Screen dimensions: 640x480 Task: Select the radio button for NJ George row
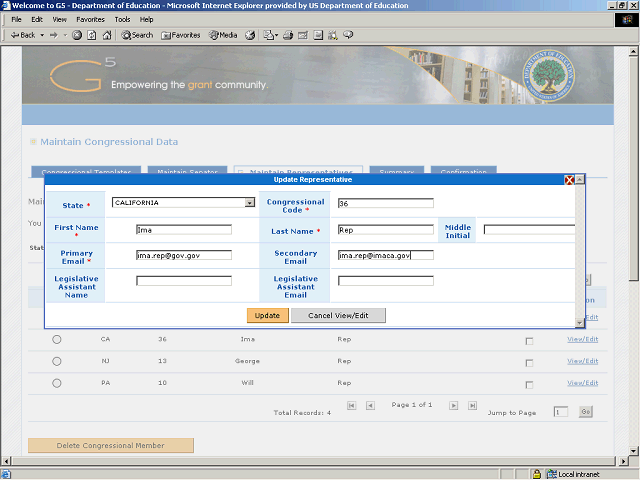pyautogui.click(x=57, y=361)
